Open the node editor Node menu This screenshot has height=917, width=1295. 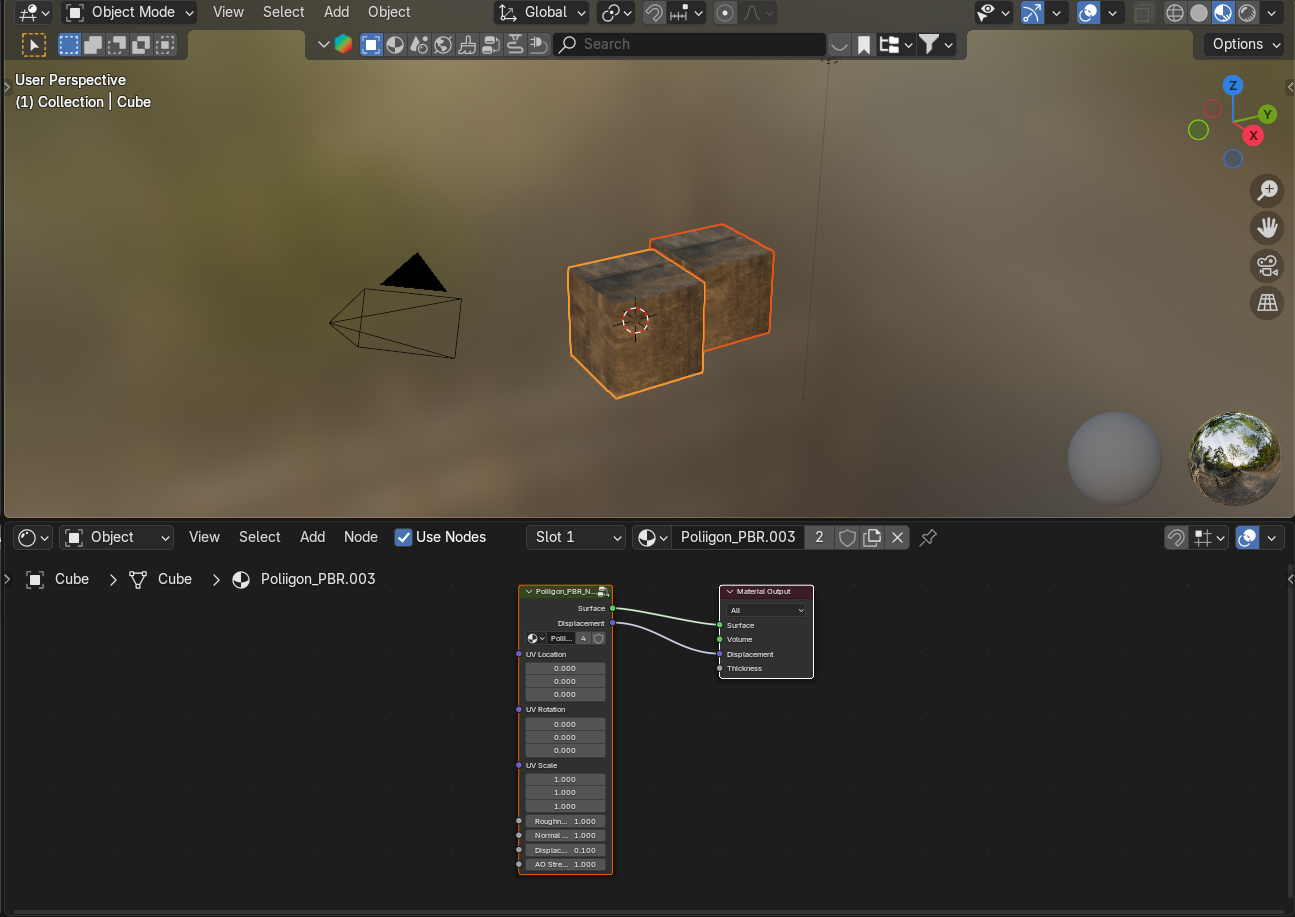pos(361,537)
